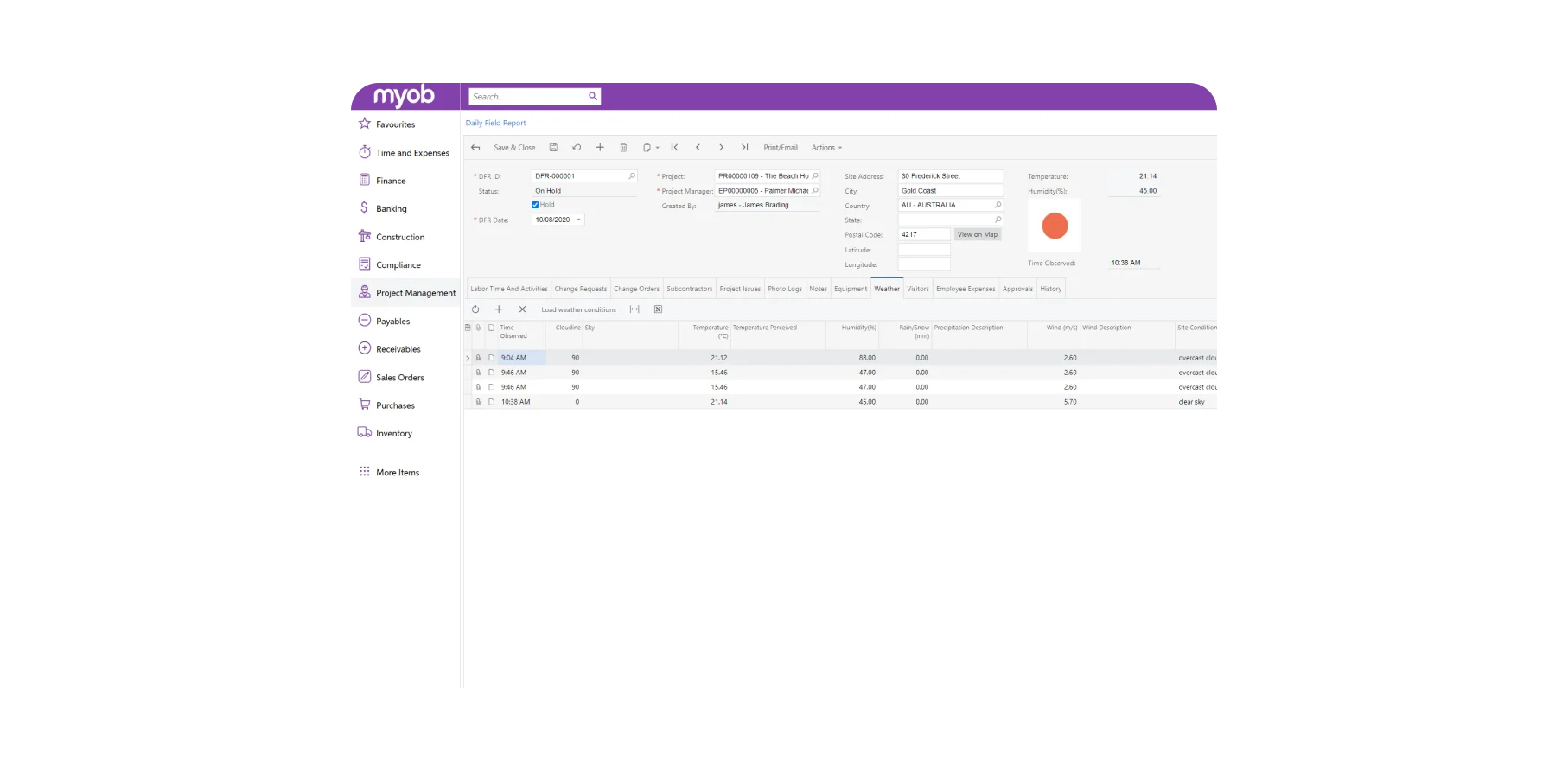Image resolution: width=1568 pixels, height=771 pixels.
Task: Click the DFR ID lookup magnifier
Action: [632, 175]
